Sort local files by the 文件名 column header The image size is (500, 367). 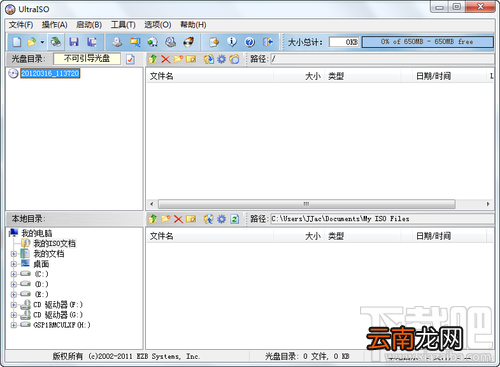(210, 236)
